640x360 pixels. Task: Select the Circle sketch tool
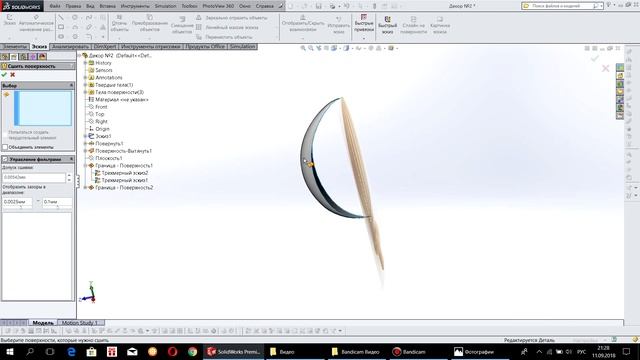pyautogui.click(x=75, y=18)
